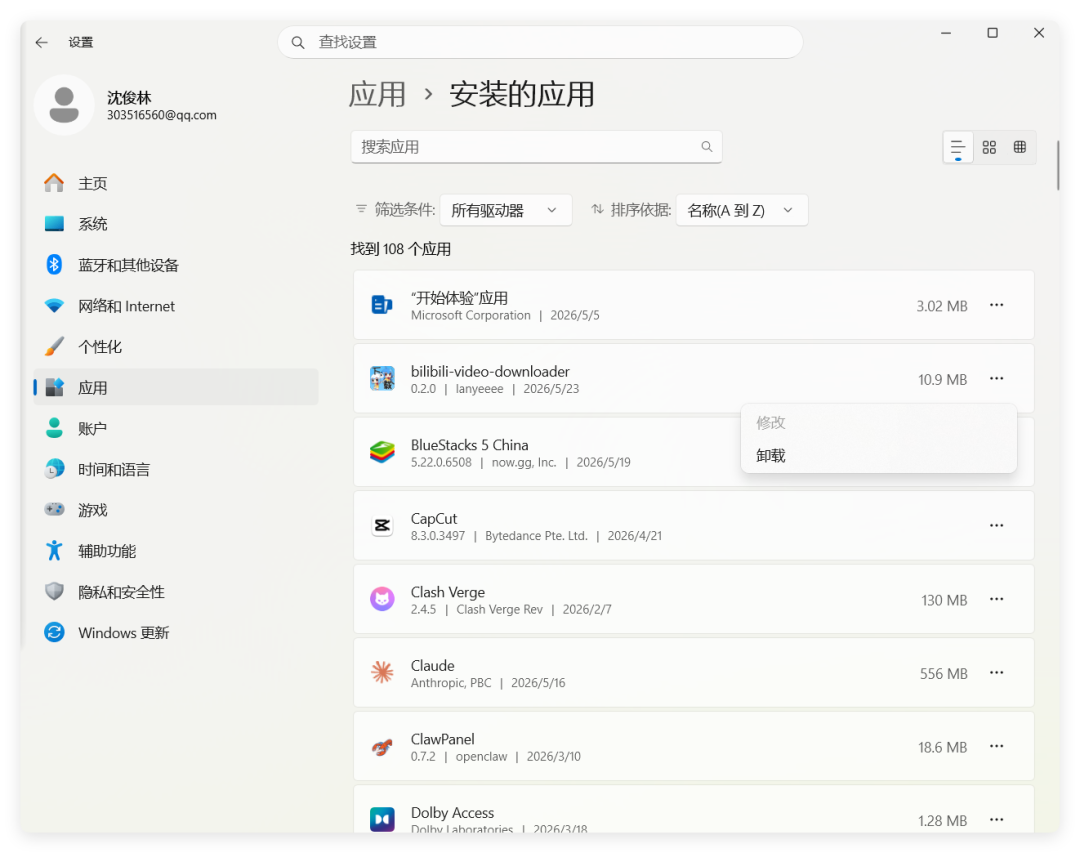Open more options for "开始体验"应用

(997, 305)
